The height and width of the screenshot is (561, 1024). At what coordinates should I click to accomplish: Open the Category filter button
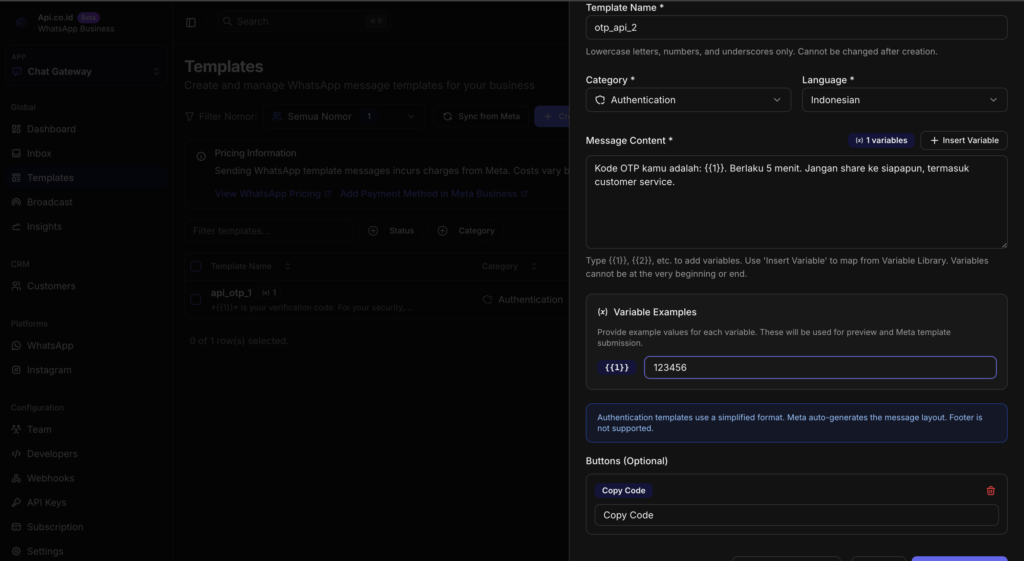pyautogui.click(x=466, y=231)
